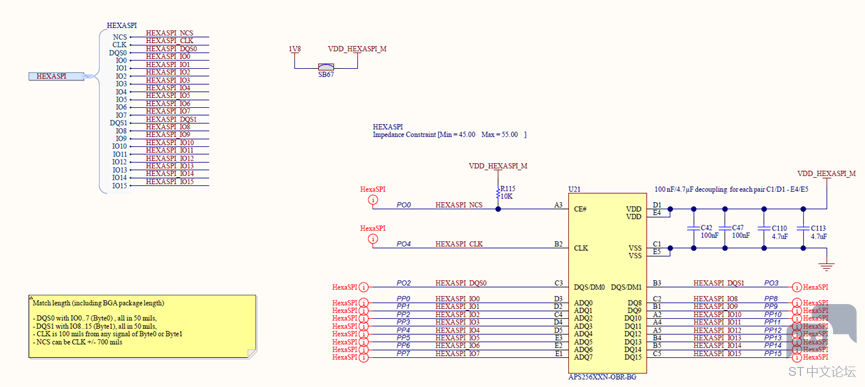This screenshot has width=865, height=387.
Task: Click pin number B3 at the DQS/DM1 pin
Action: tap(657, 283)
